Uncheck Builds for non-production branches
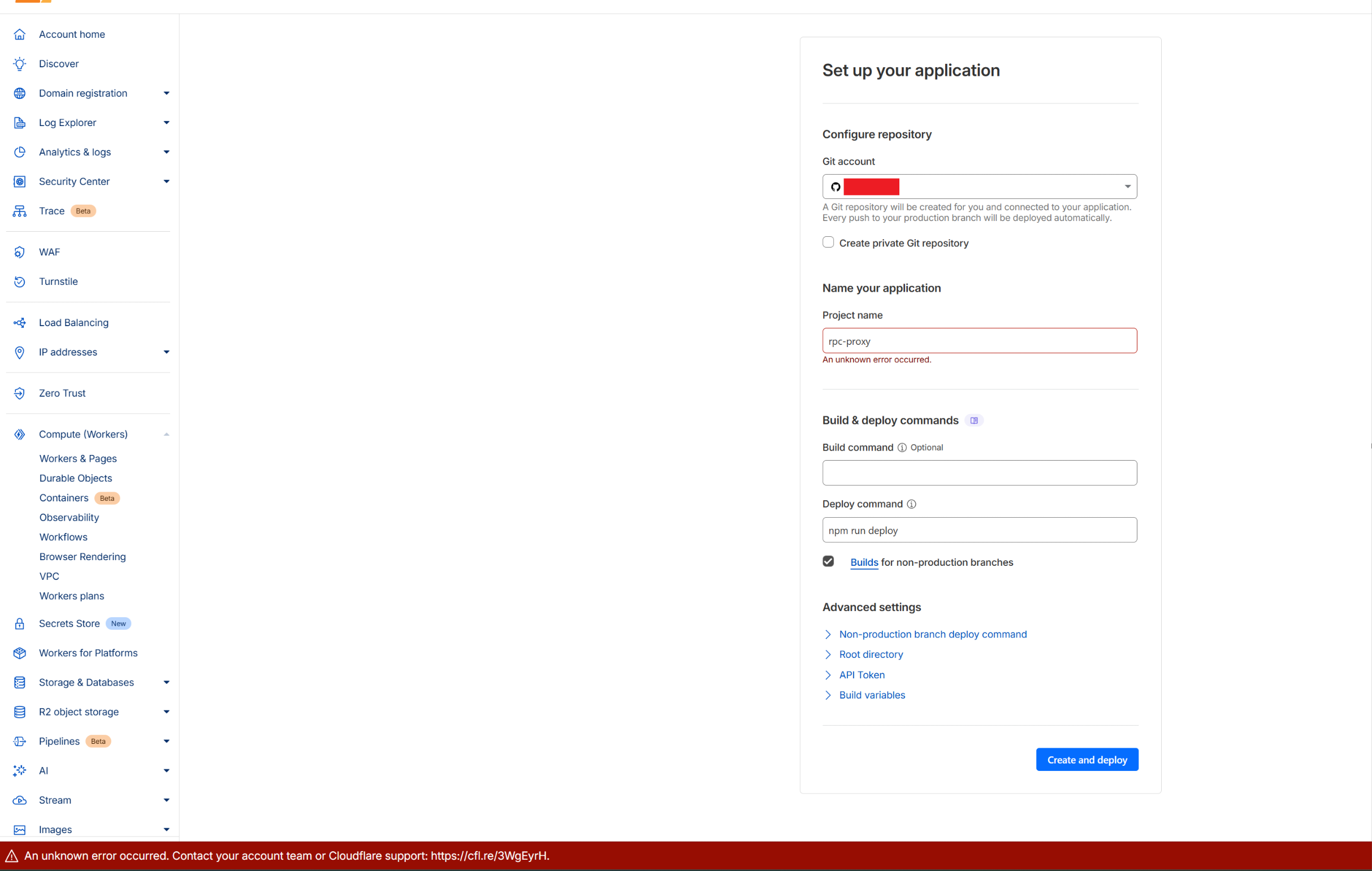 pyautogui.click(x=828, y=562)
